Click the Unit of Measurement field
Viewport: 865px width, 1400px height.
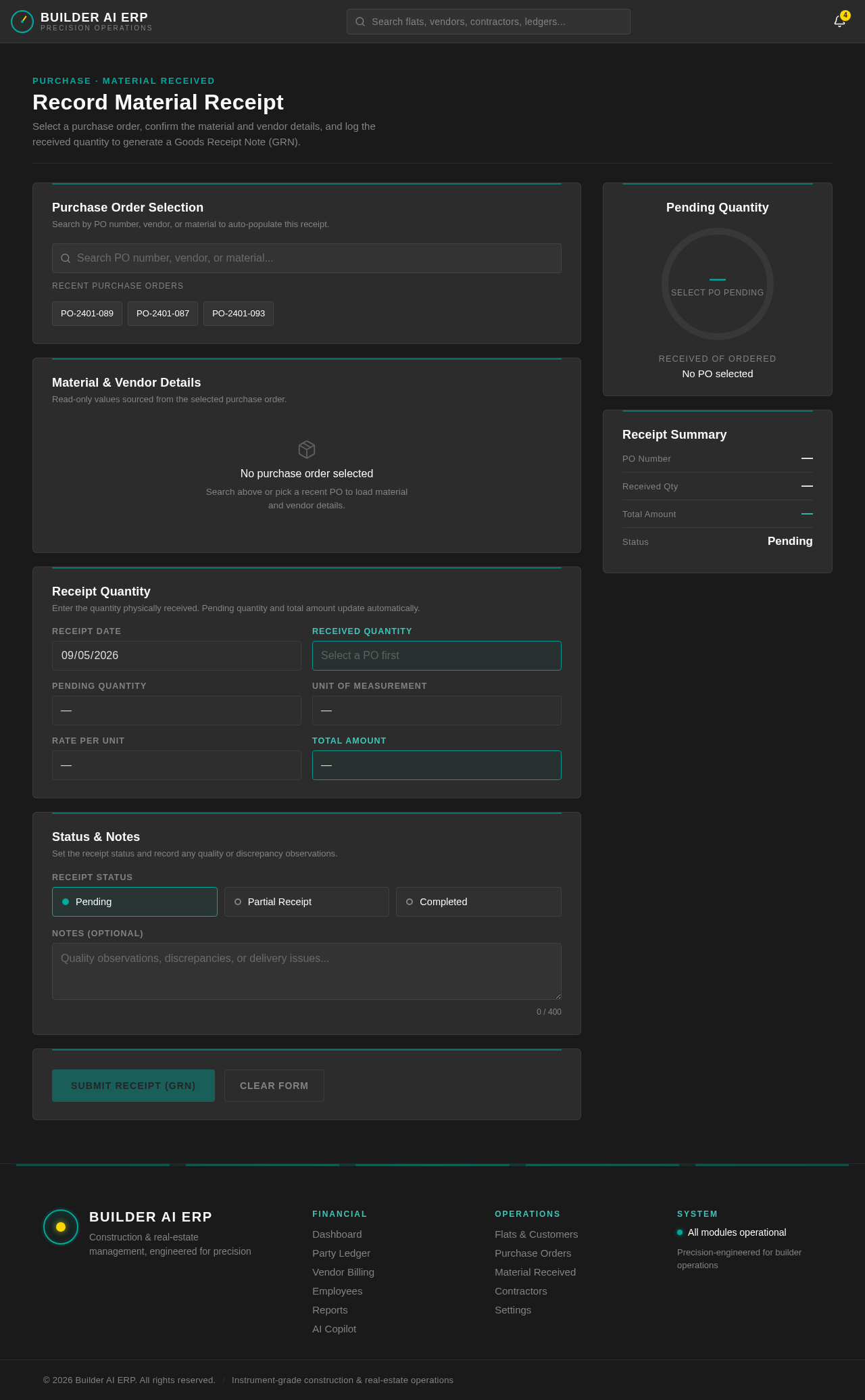coord(437,710)
